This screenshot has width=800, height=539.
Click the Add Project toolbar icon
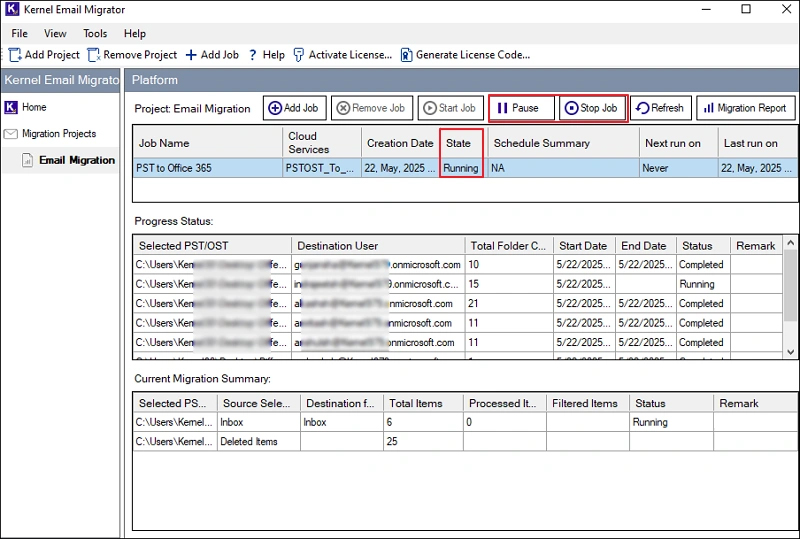(15, 55)
